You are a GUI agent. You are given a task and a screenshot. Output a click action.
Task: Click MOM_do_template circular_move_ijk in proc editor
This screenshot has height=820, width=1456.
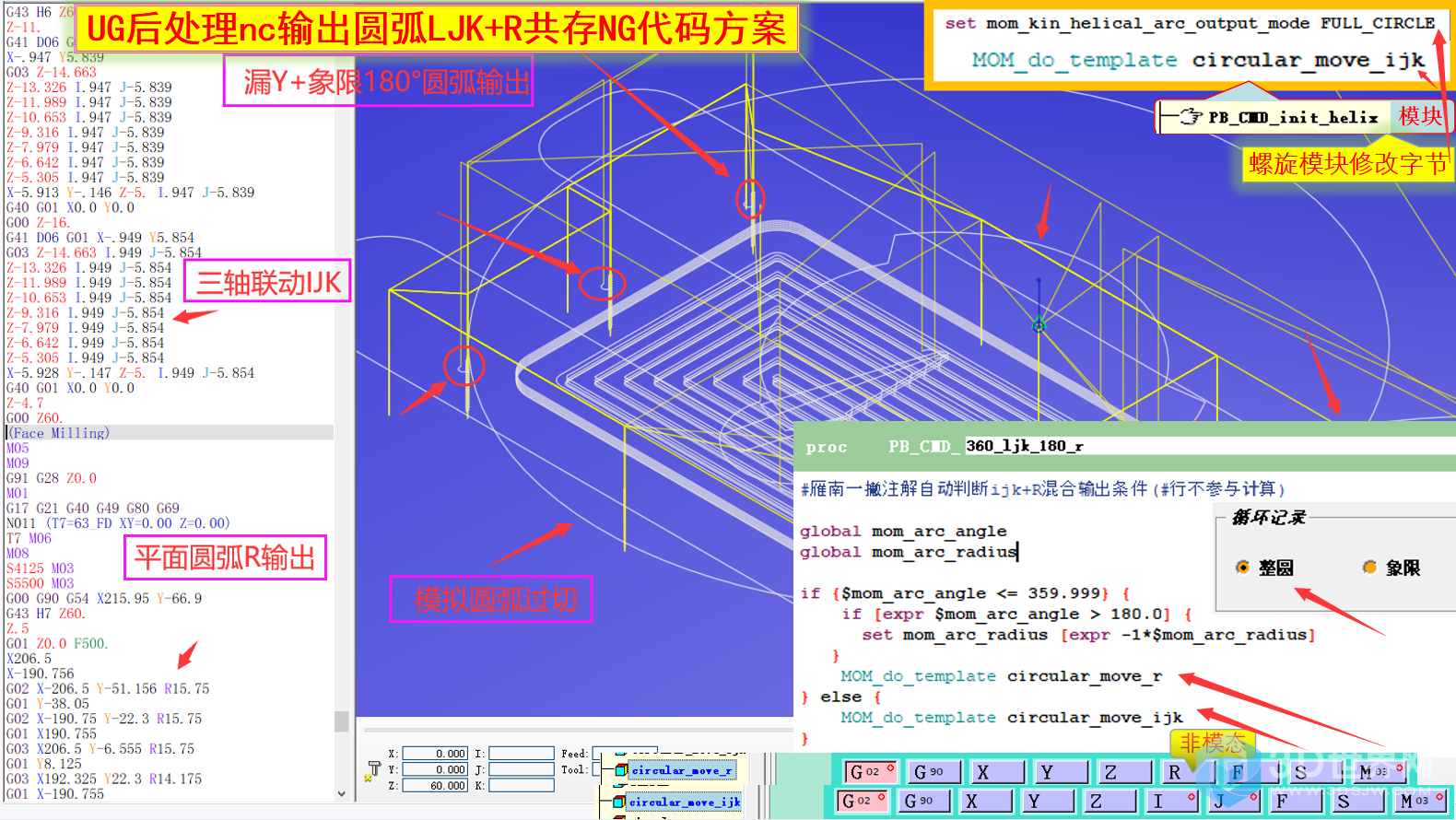(x=1011, y=718)
